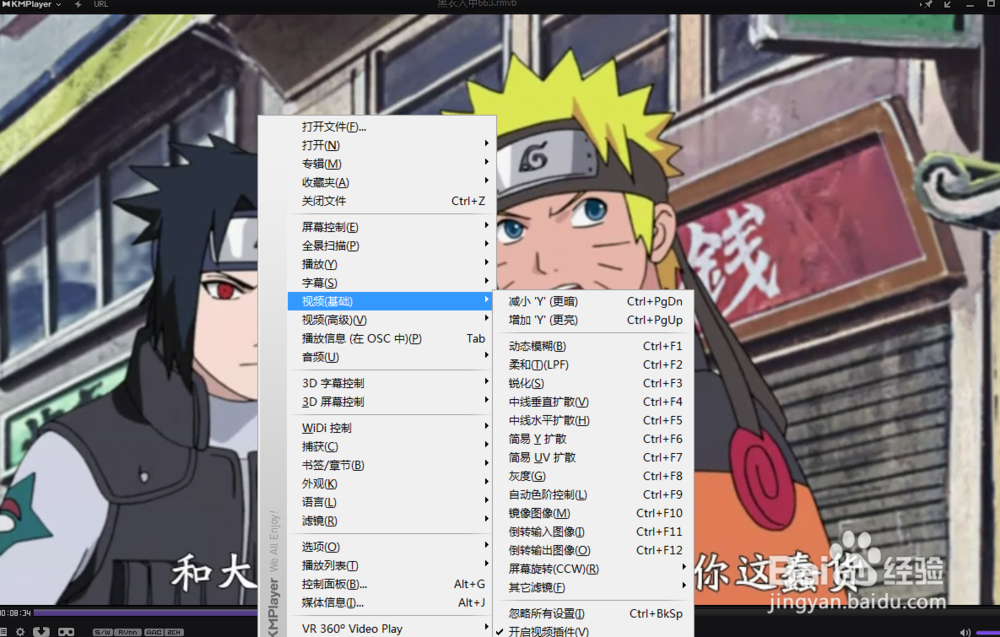Select 减小 'Y' (更暗) in submenu
This screenshot has height=637, width=1000.
coord(593,301)
